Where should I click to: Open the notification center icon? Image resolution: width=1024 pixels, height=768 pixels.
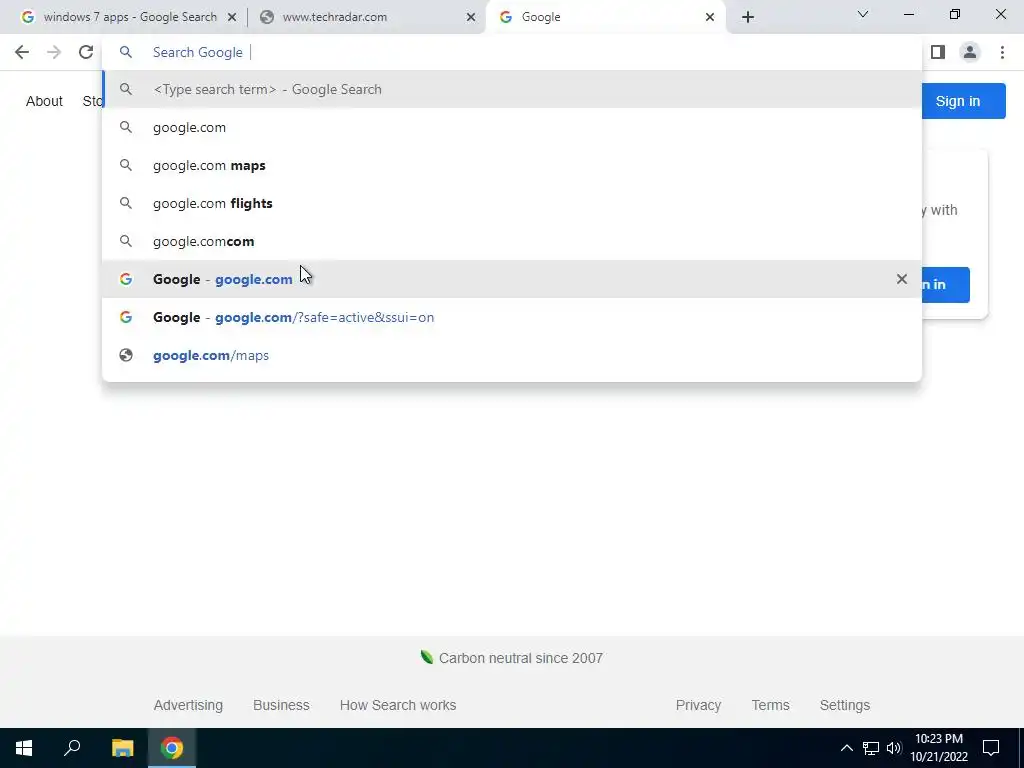click(x=991, y=748)
